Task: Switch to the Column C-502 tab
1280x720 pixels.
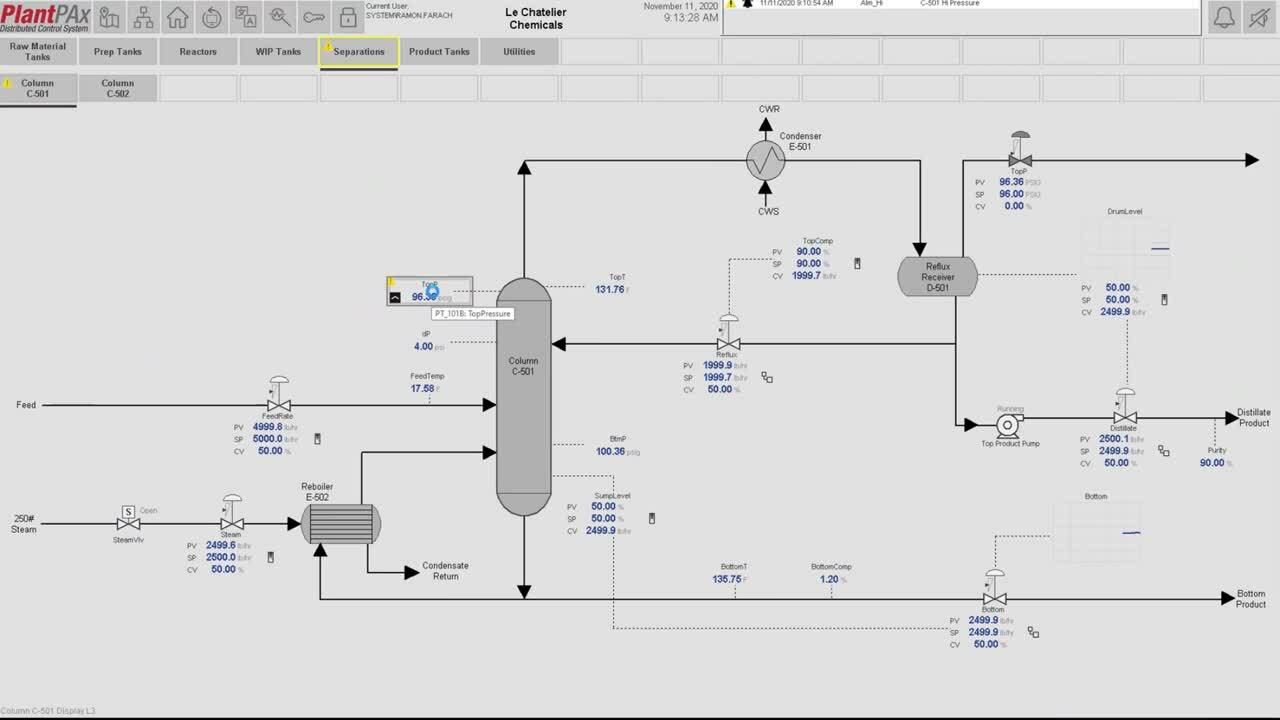Action: coord(117,89)
